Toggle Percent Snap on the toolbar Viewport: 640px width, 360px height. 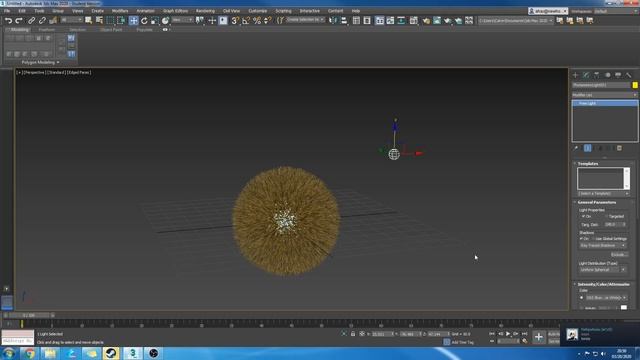[x=257, y=20]
